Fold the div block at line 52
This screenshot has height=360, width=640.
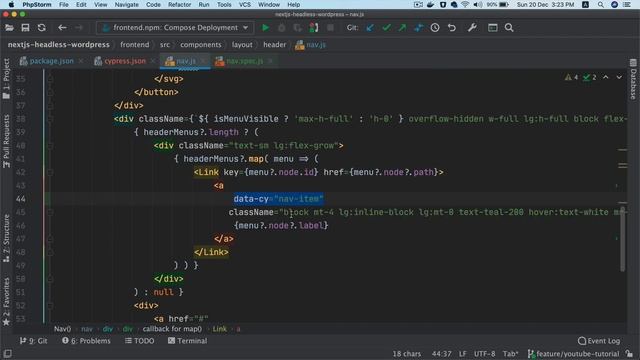[x=50, y=306]
